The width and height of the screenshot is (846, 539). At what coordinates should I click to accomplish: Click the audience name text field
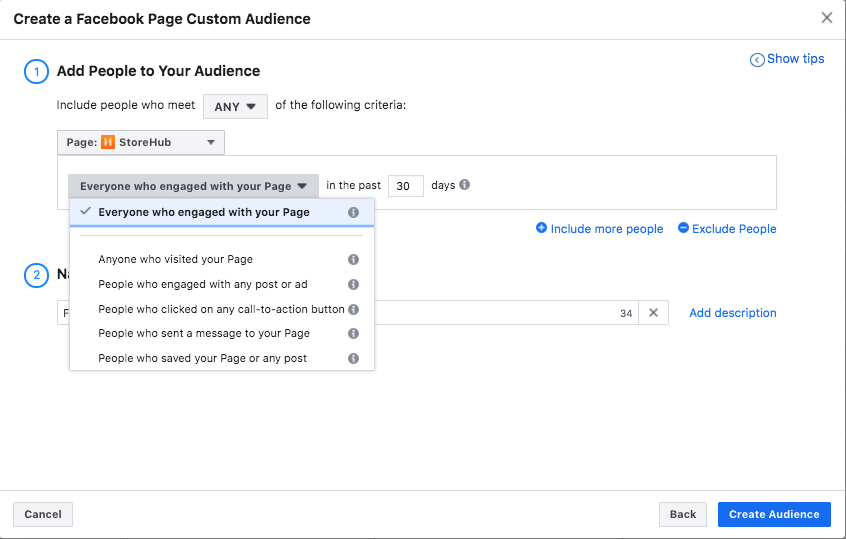point(347,312)
